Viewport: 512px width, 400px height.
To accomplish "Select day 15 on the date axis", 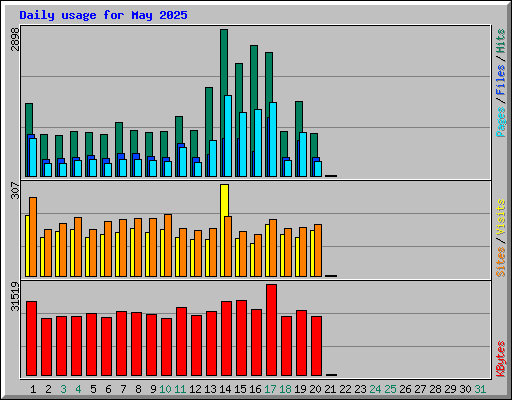I will coord(240,389).
